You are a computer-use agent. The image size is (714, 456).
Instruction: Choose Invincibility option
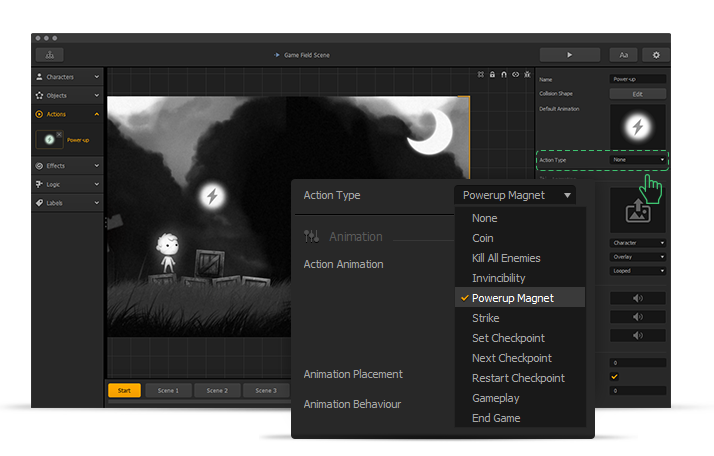(x=520, y=278)
